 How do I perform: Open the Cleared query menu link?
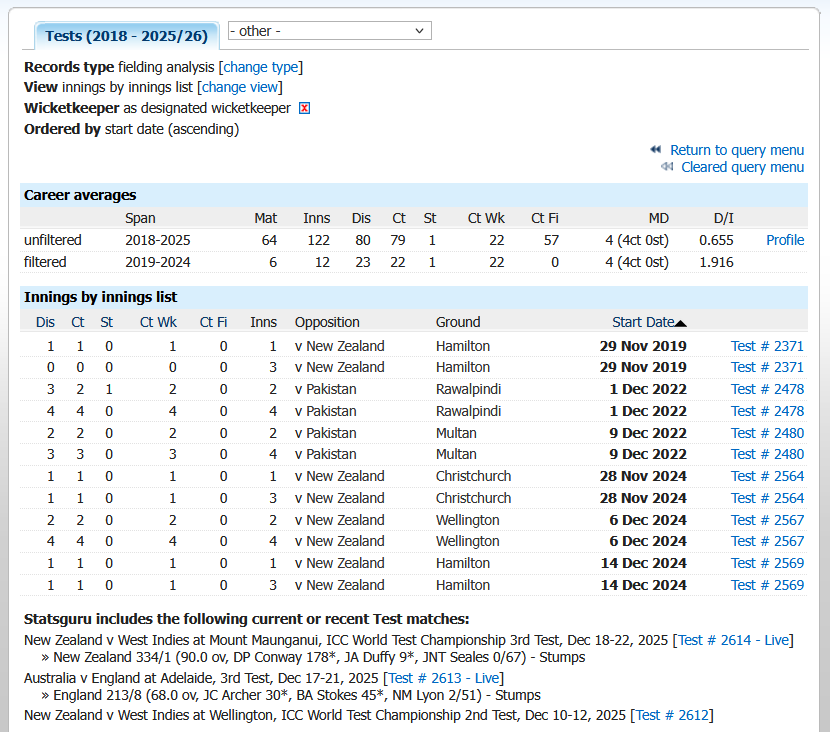[x=742, y=167]
